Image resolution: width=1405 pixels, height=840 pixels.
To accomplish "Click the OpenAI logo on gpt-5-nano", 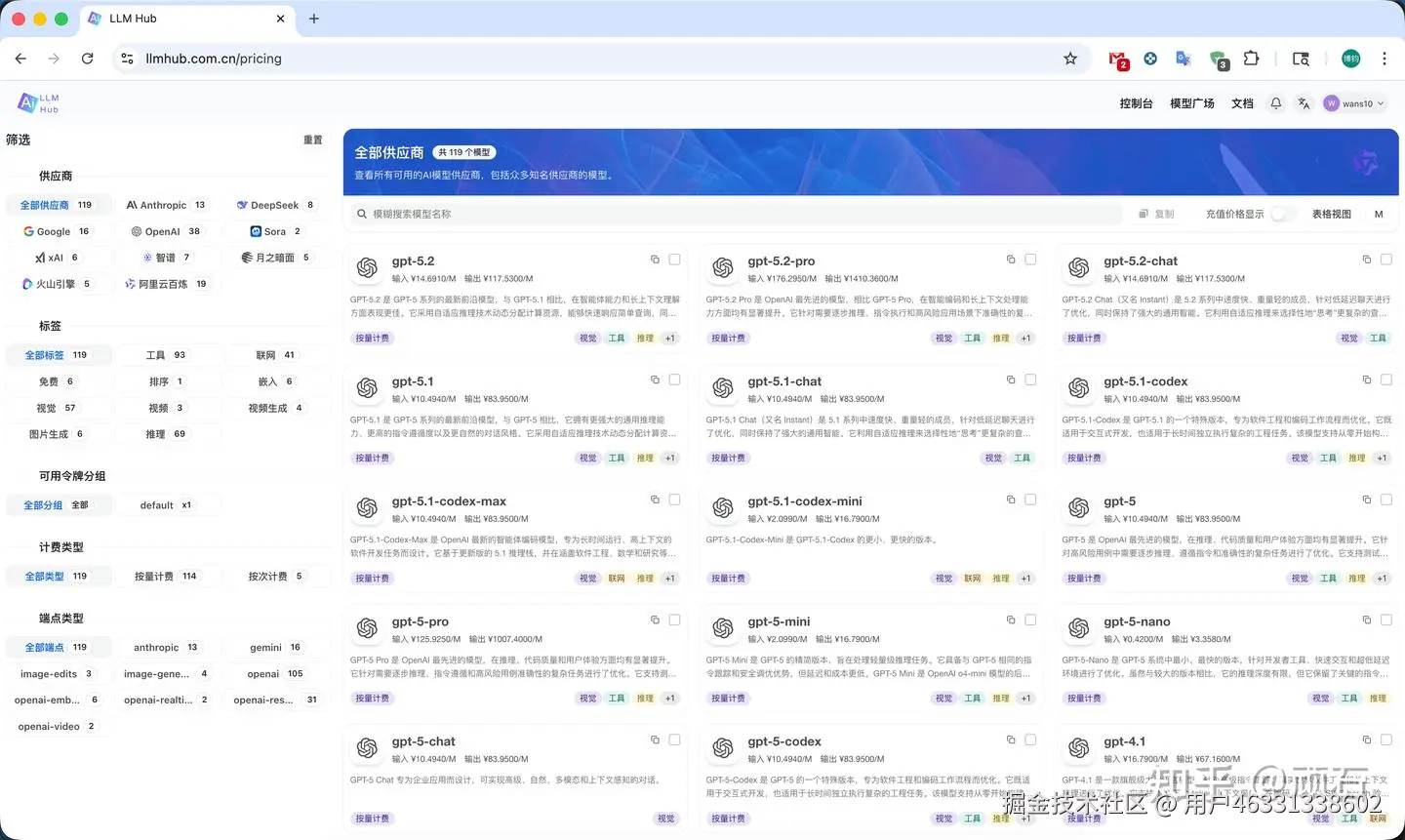I will click(x=1079, y=628).
